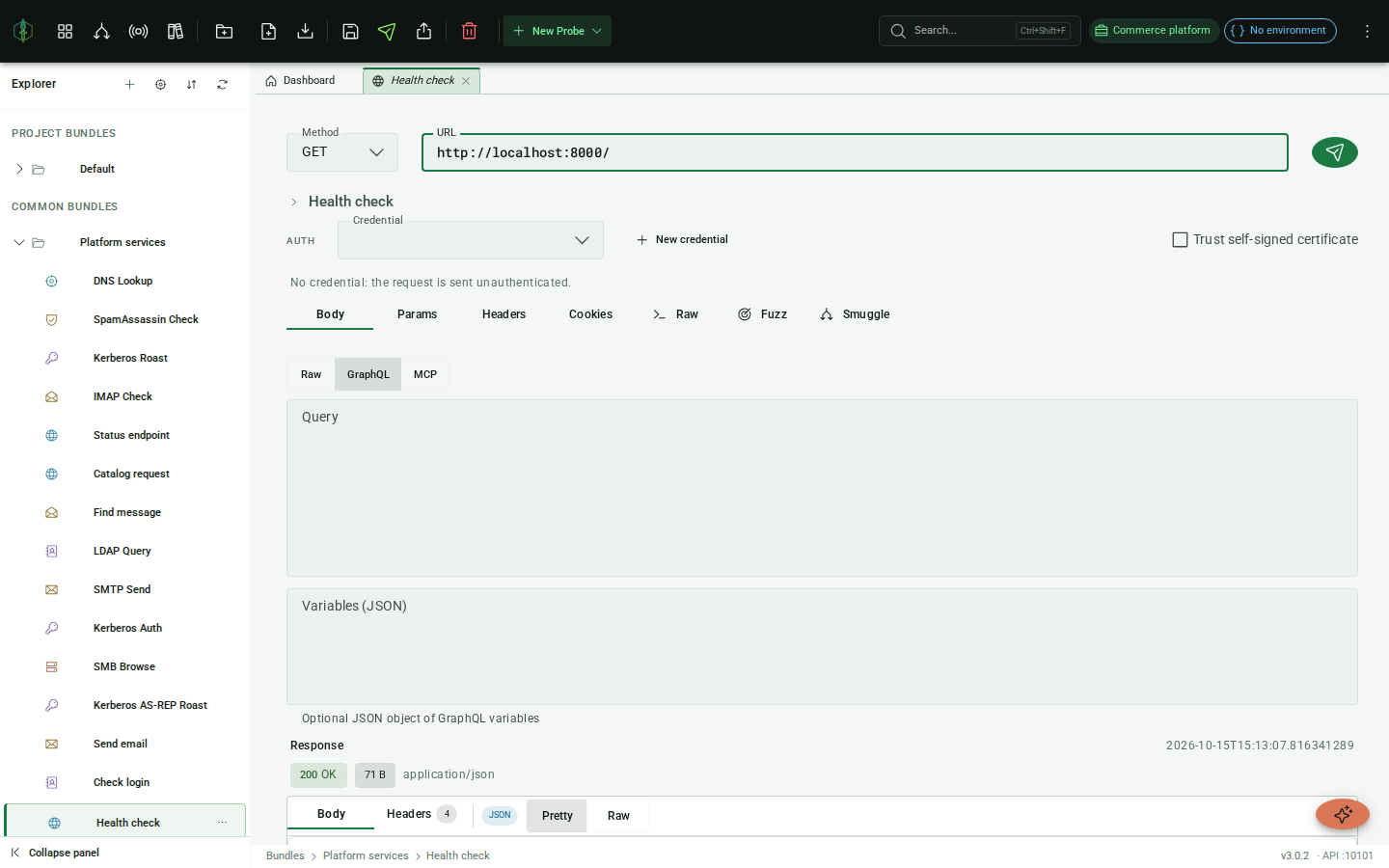The image size is (1389, 868).
Task: Open the Smuggle tab
Action: pos(855,314)
